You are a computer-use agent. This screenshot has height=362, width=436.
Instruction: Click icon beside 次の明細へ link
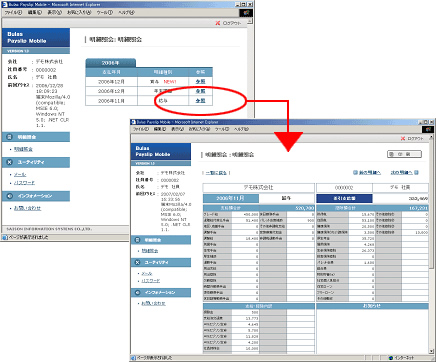(x=416, y=173)
